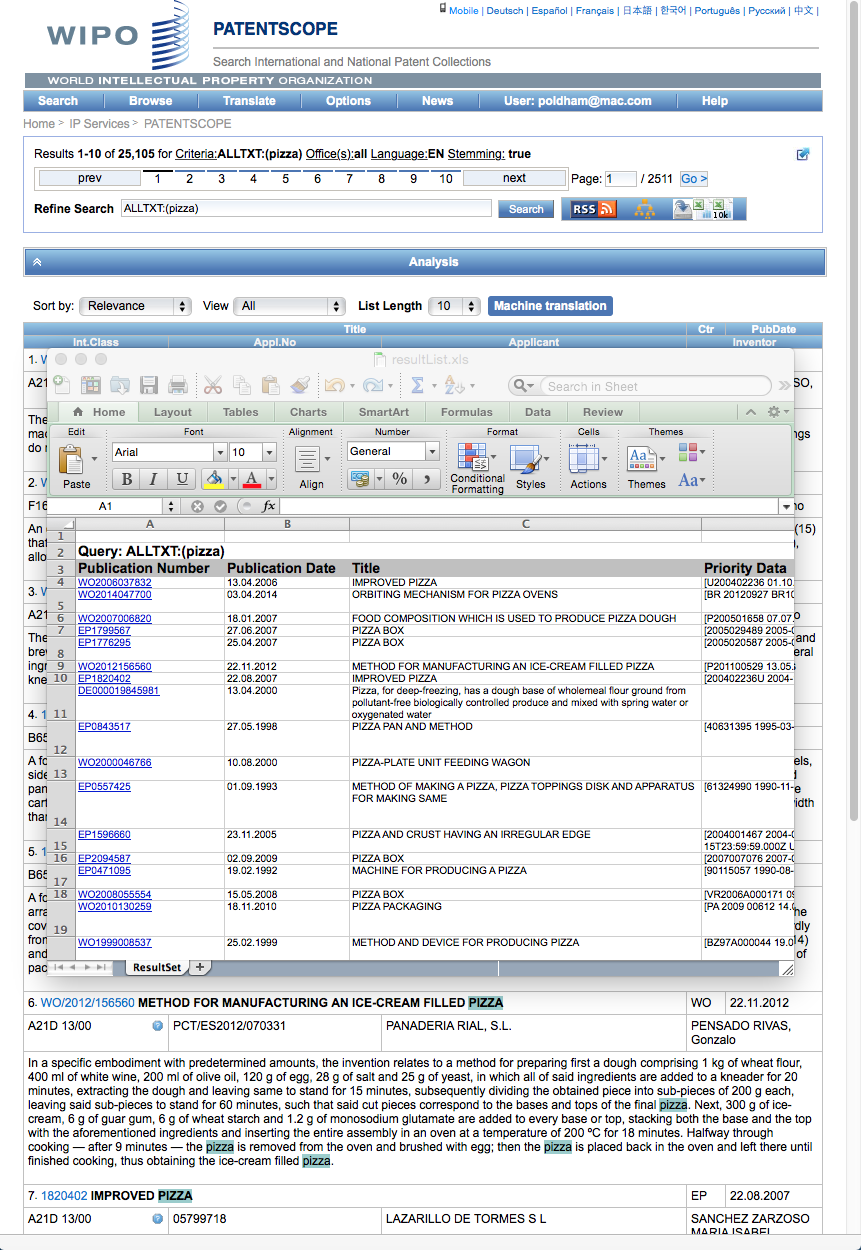Viewport: 861px width, 1250px height.
Task: Click the Format painter brush icon
Action: click(x=300, y=385)
